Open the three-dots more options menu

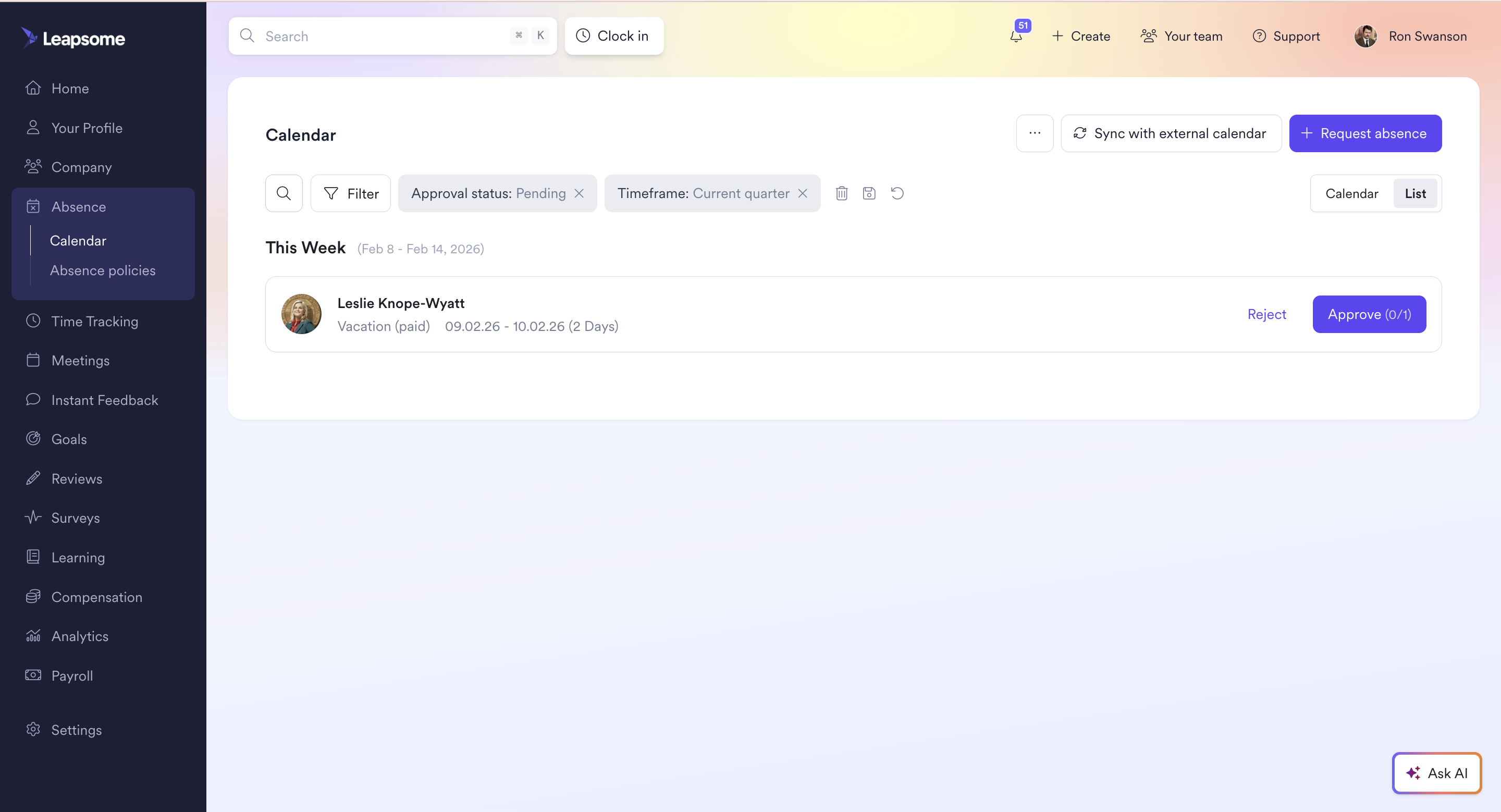coord(1034,133)
